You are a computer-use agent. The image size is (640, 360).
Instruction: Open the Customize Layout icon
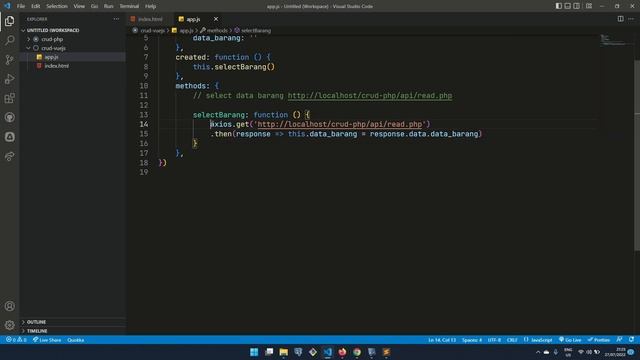click(x=589, y=6)
